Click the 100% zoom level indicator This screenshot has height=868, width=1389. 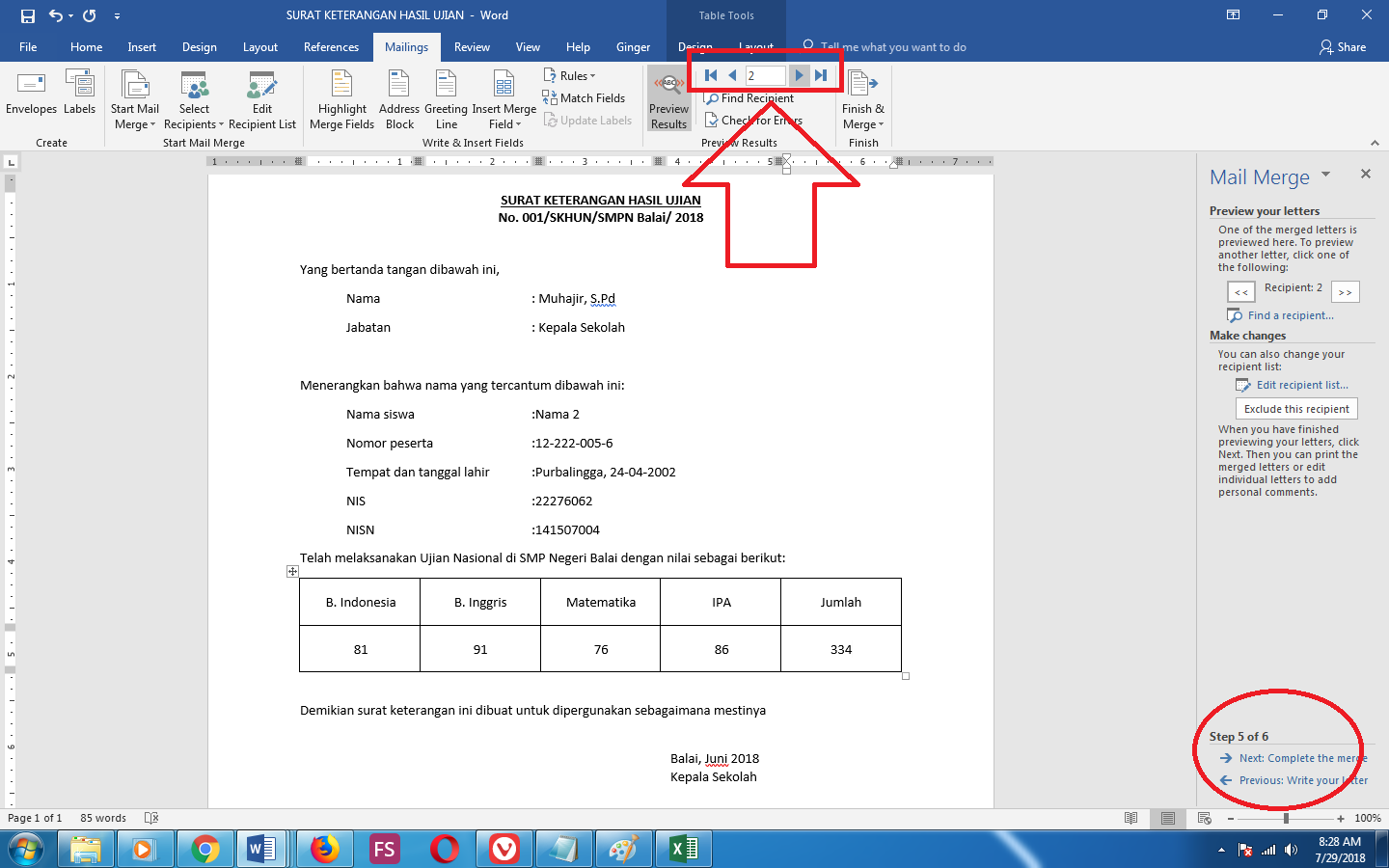pos(1368,818)
